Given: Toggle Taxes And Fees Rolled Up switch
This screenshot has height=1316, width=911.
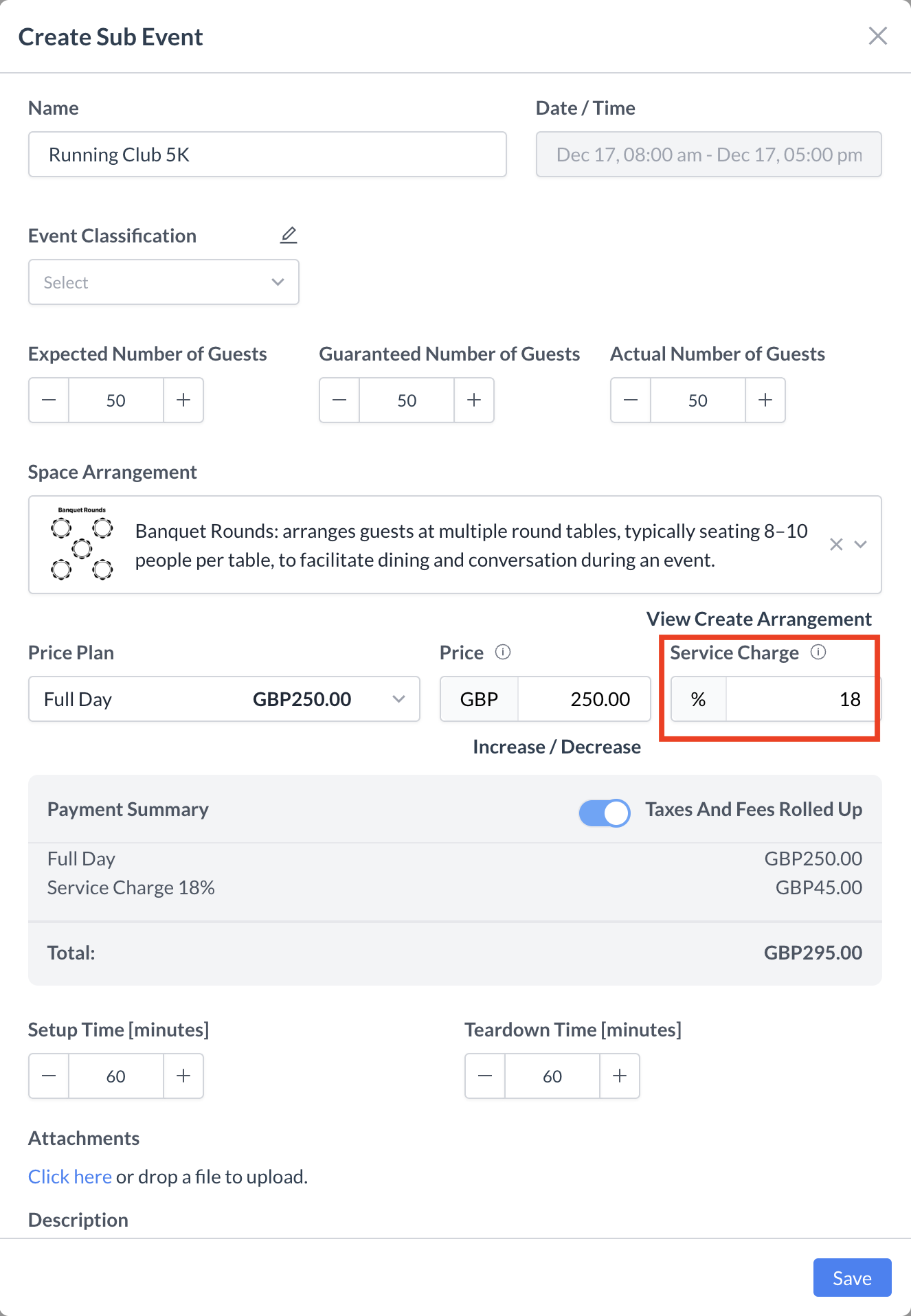Looking at the screenshot, I should pos(605,813).
